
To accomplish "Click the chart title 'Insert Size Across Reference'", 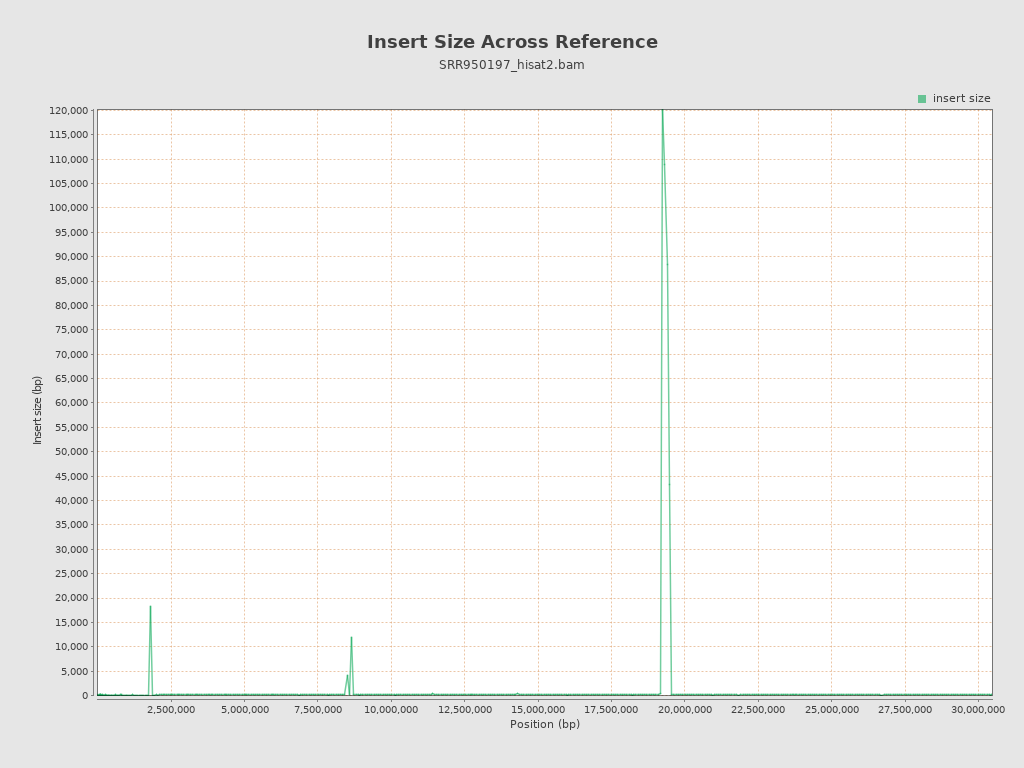I will [512, 42].
